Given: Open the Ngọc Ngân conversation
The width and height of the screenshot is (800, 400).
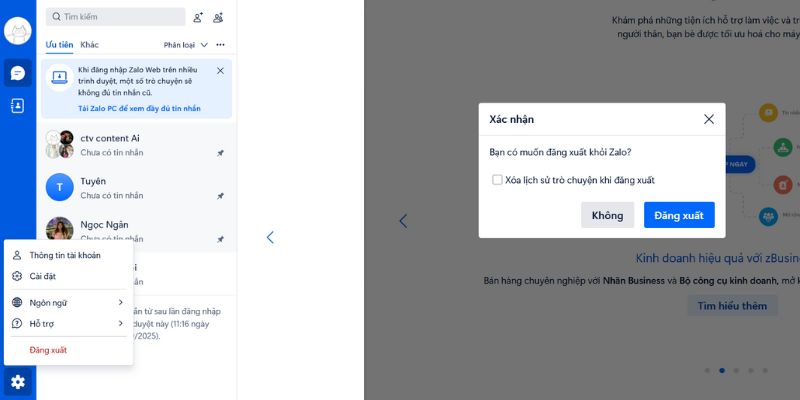Looking at the screenshot, I should [137, 231].
